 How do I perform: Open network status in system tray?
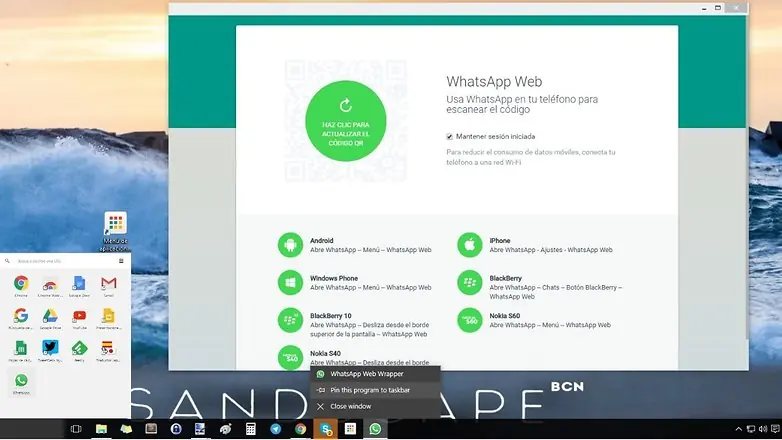[751, 429]
